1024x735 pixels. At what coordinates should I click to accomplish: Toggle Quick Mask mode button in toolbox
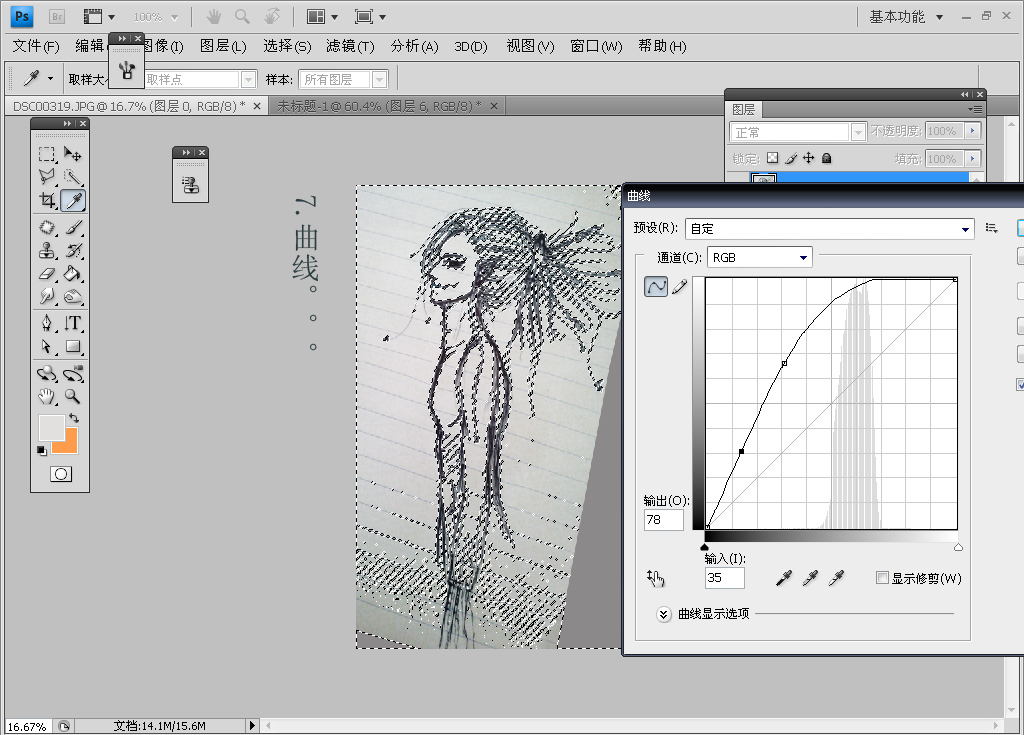[x=60, y=474]
